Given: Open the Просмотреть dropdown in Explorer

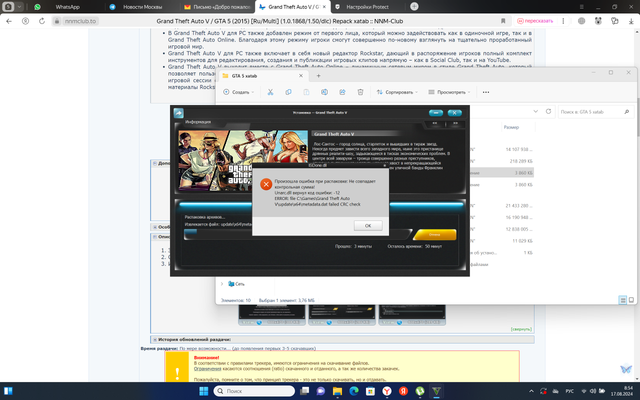Looking at the screenshot, I should 449,92.
